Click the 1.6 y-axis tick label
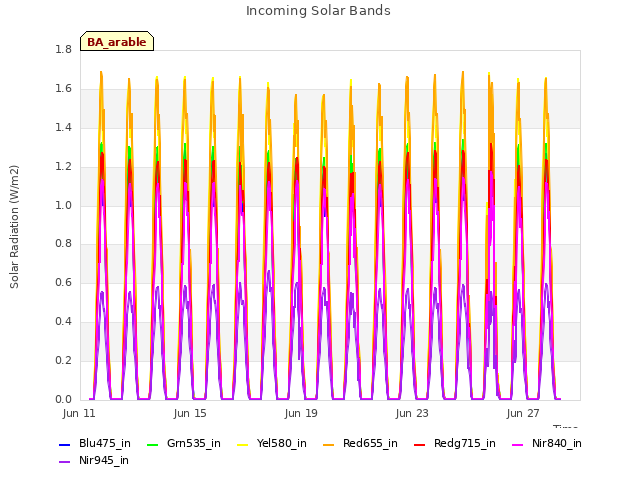 (x=63, y=88)
